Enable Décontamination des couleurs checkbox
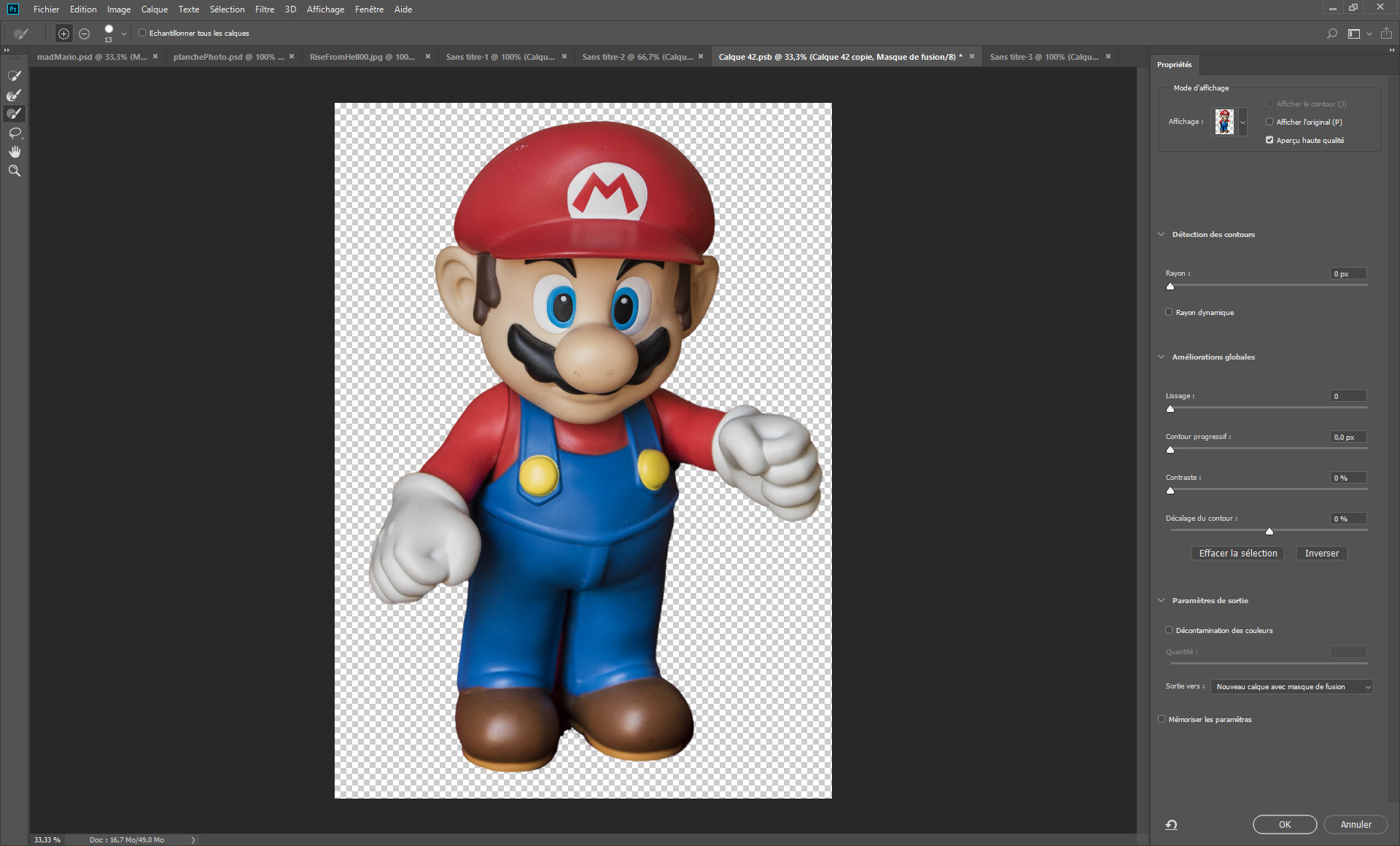This screenshot has width=1400, height=846. click(1169, 630)
